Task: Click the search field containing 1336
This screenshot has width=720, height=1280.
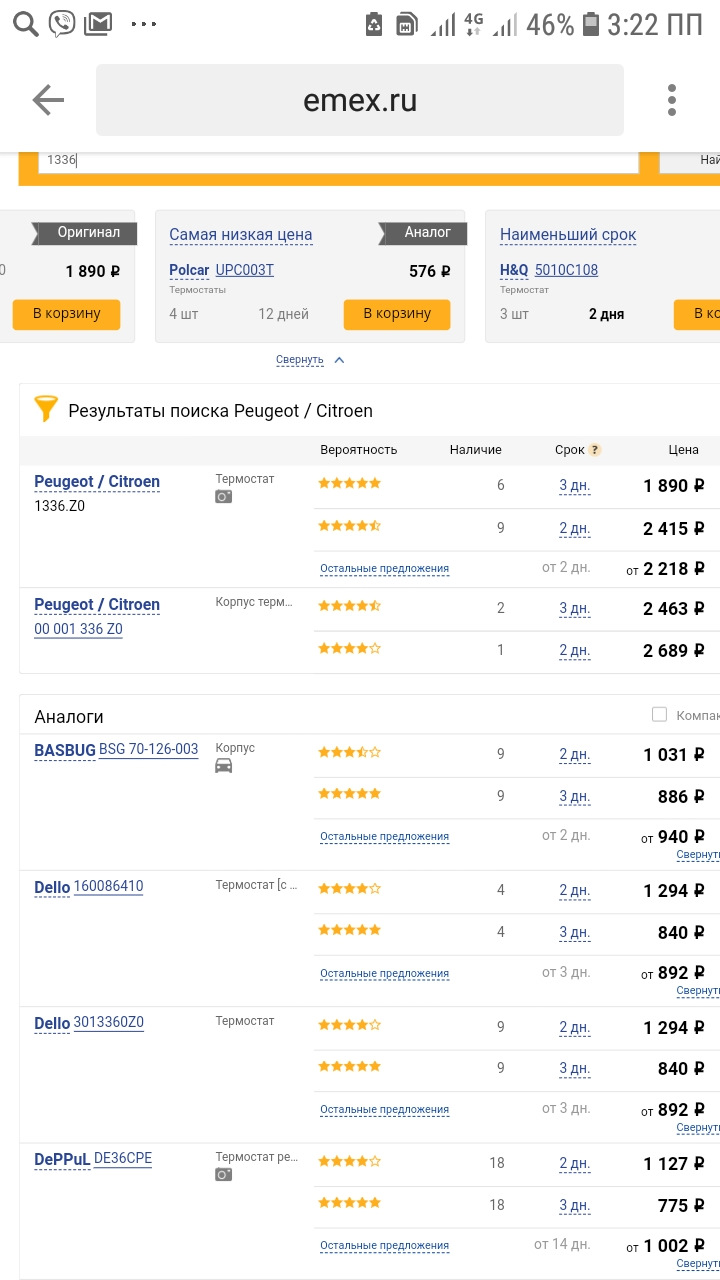Action: pos(338,160)
